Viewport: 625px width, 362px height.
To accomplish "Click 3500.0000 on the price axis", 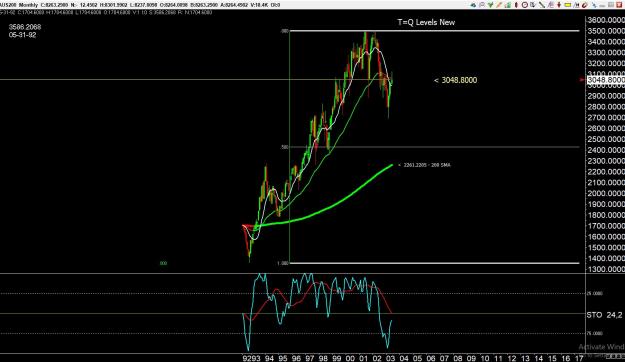I will [x=606, y=31].
